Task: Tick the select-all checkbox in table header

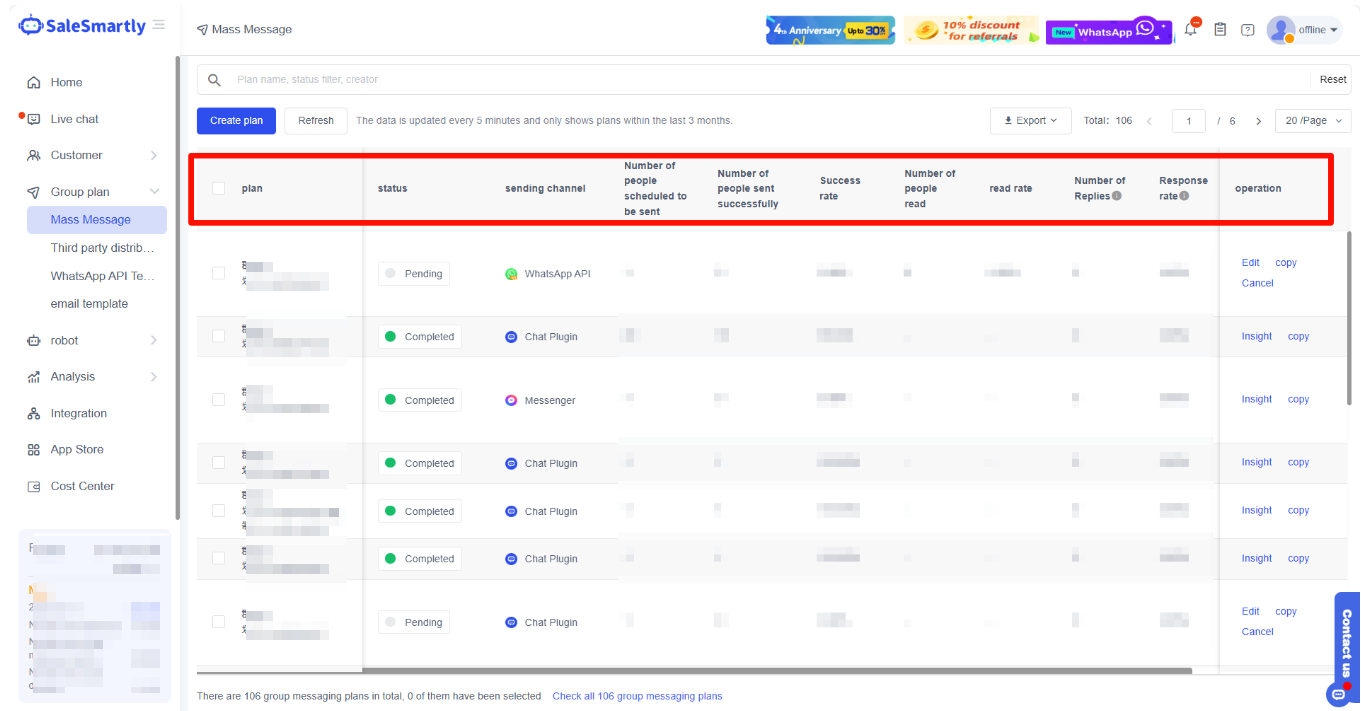Action: (219, 188)
